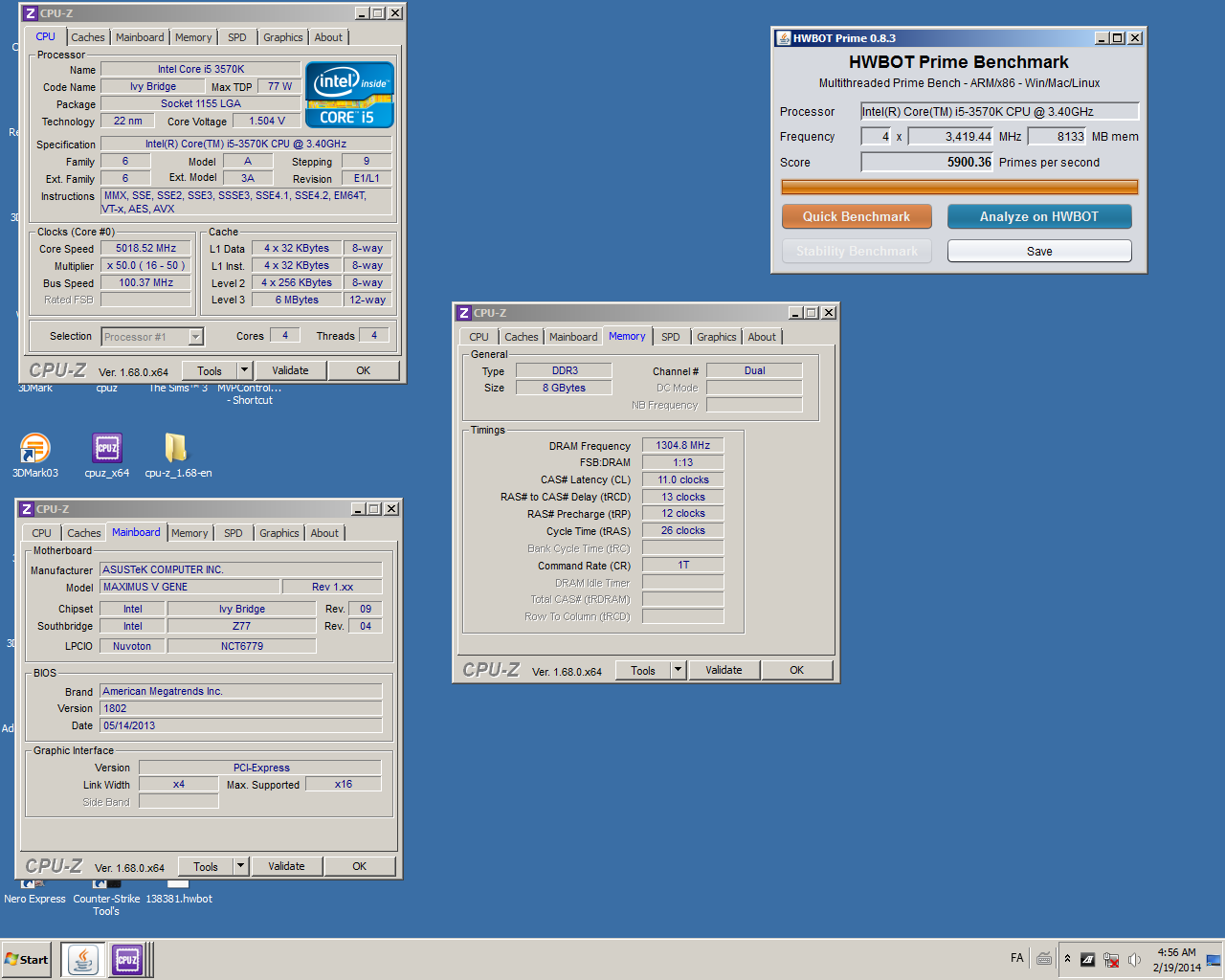This screenshot has width=1225, height=980.
Task: Click Validate in the Memory window
Action: tap(724, 670)
